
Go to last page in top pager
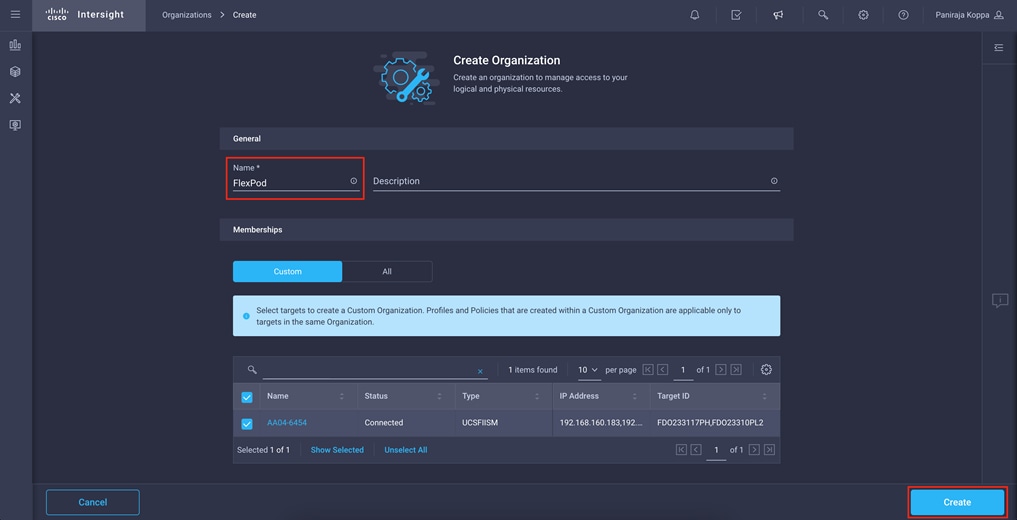click(x=736, y=370)
